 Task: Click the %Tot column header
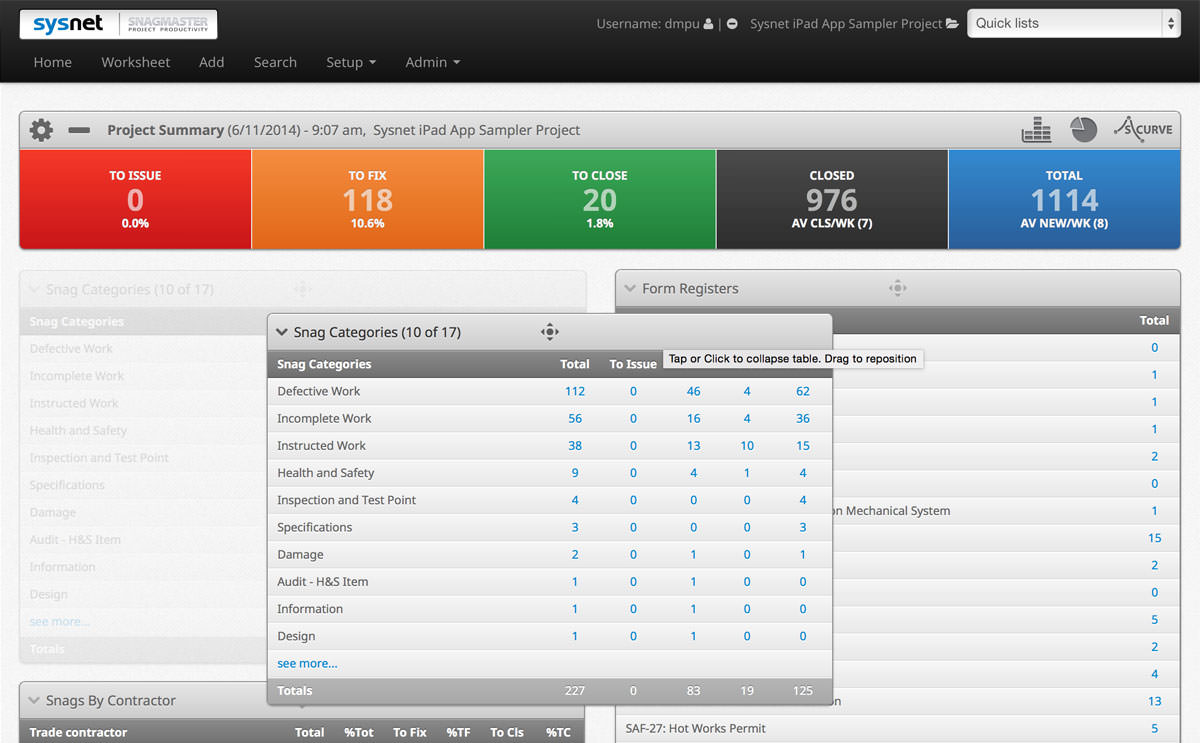359,732
